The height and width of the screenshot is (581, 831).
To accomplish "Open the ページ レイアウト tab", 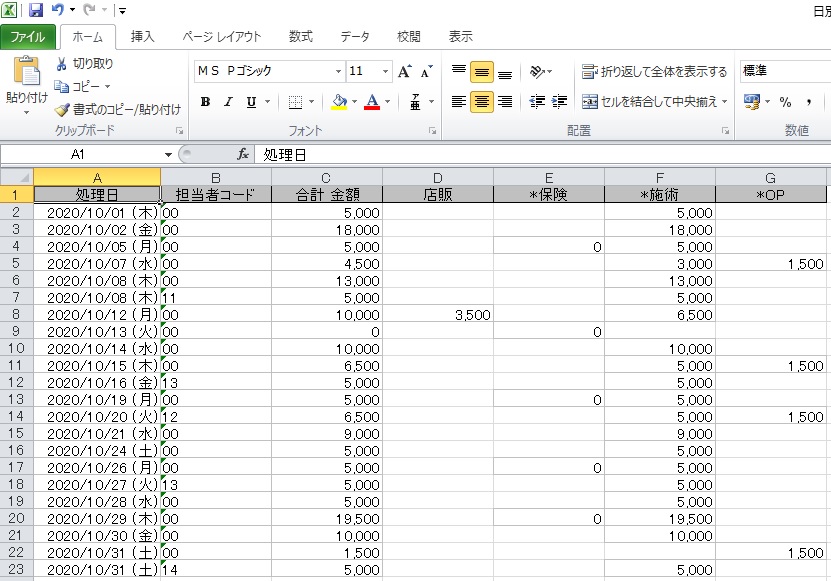I will pos(222,37).
